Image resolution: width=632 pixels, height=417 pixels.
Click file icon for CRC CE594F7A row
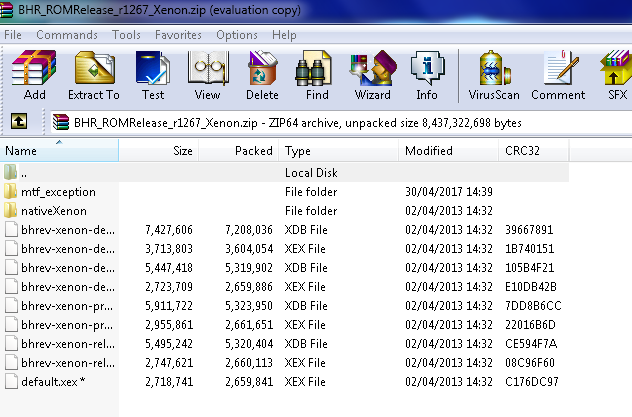tap(11, 343)
